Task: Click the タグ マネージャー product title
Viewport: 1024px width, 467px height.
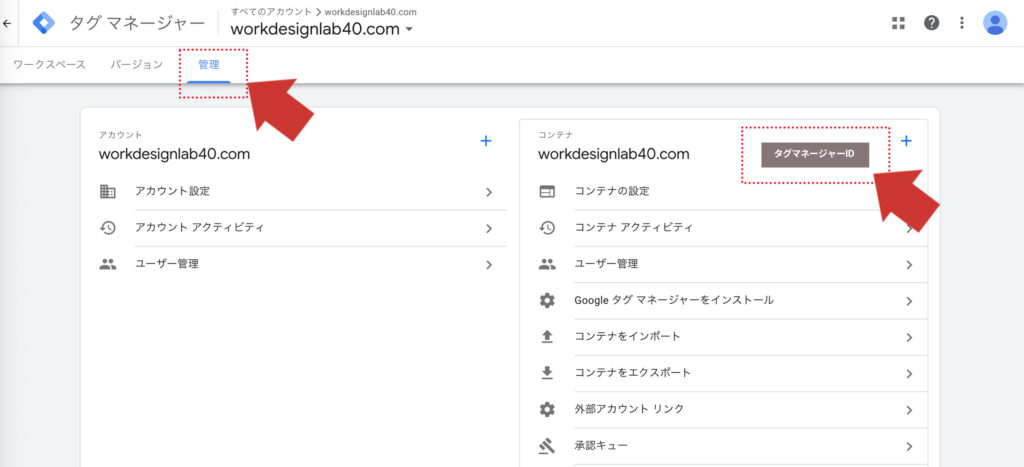Action: pyautogui.click(x=137, y=24)
